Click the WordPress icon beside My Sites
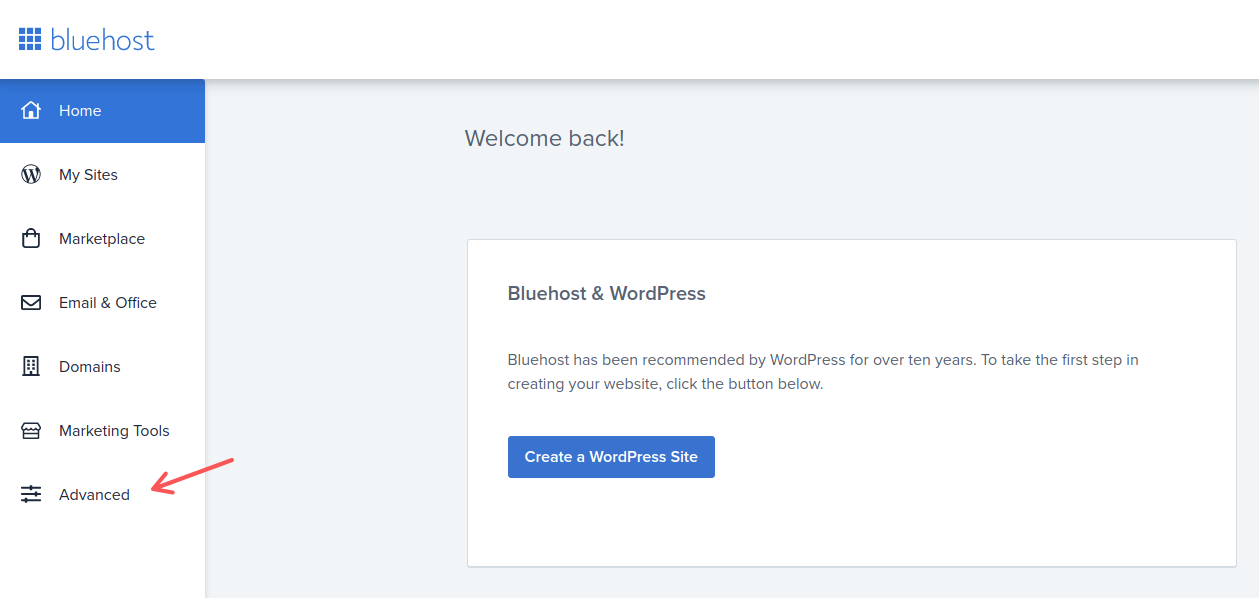The image size is (1259, 598). pos(30,174)
